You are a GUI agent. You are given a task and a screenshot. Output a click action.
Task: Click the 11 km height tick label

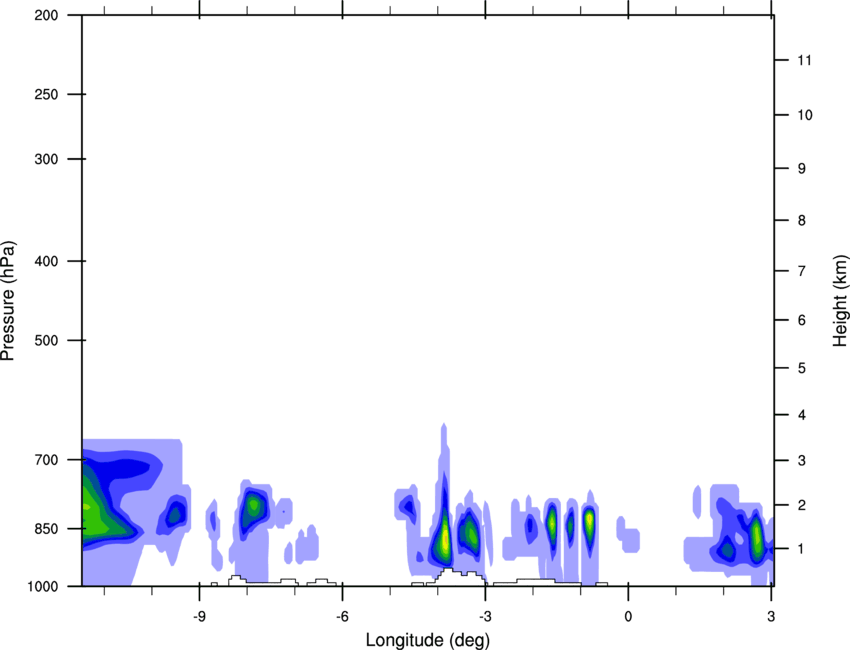(804, 60)
